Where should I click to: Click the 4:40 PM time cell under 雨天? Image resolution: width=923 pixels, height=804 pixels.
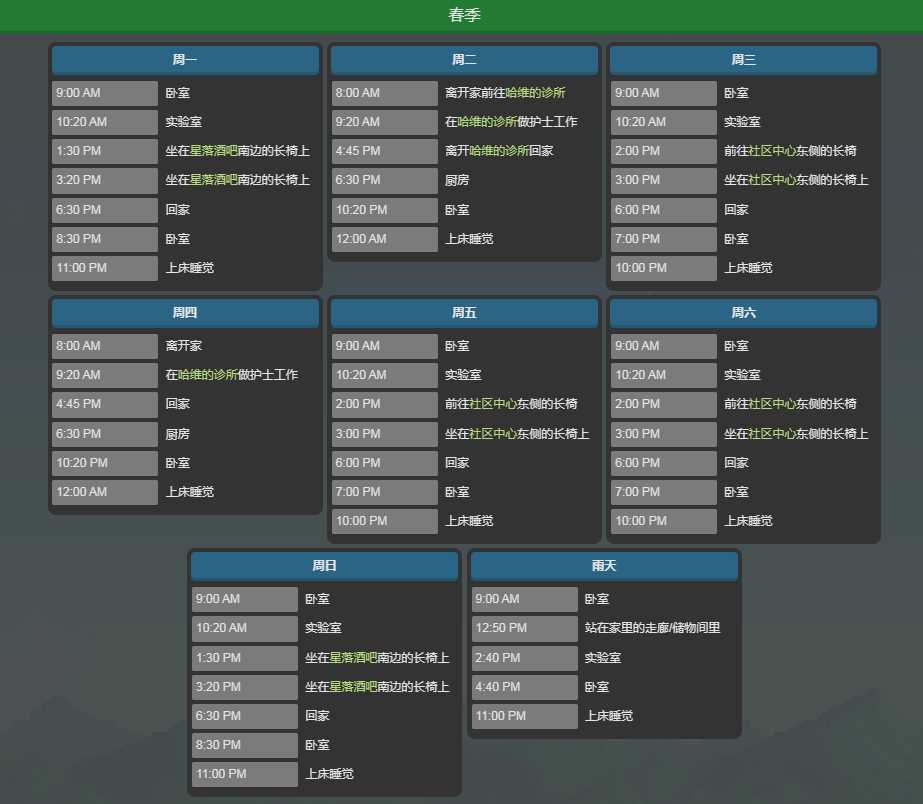click(524, 687)
